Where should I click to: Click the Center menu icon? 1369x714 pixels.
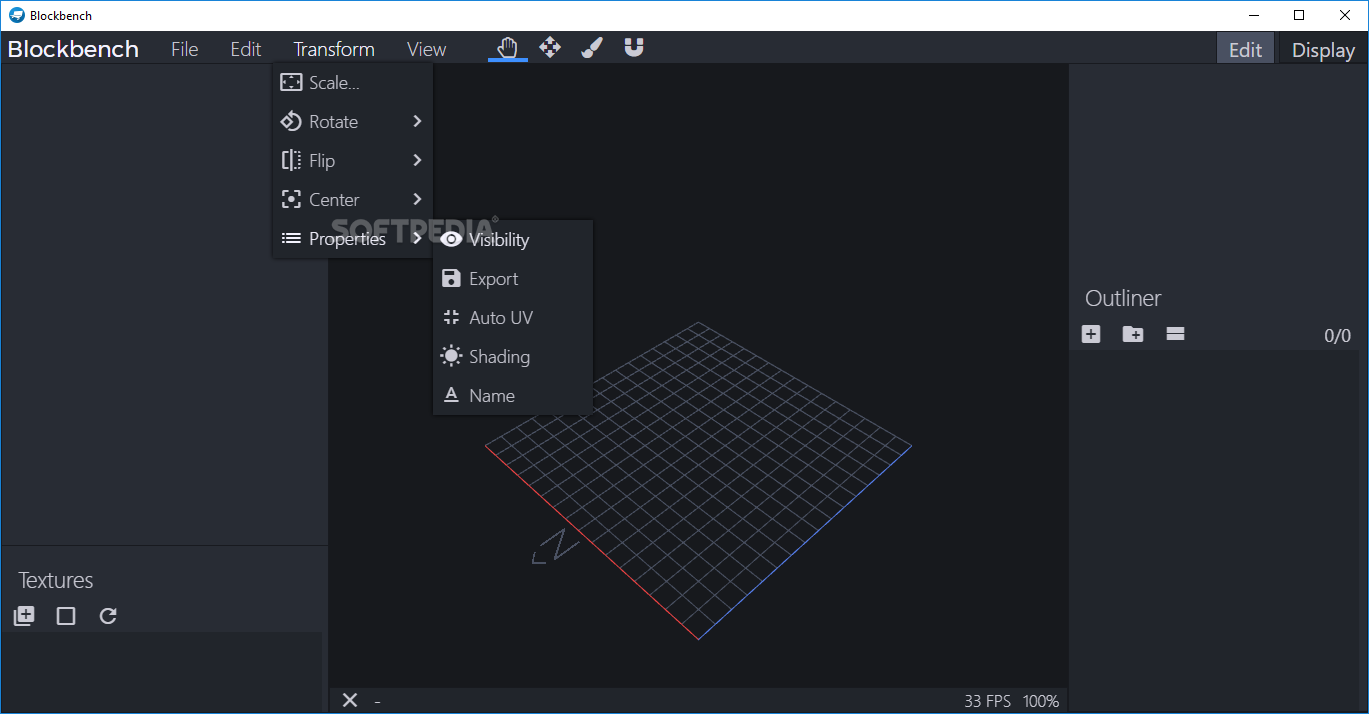pos(291,199)
